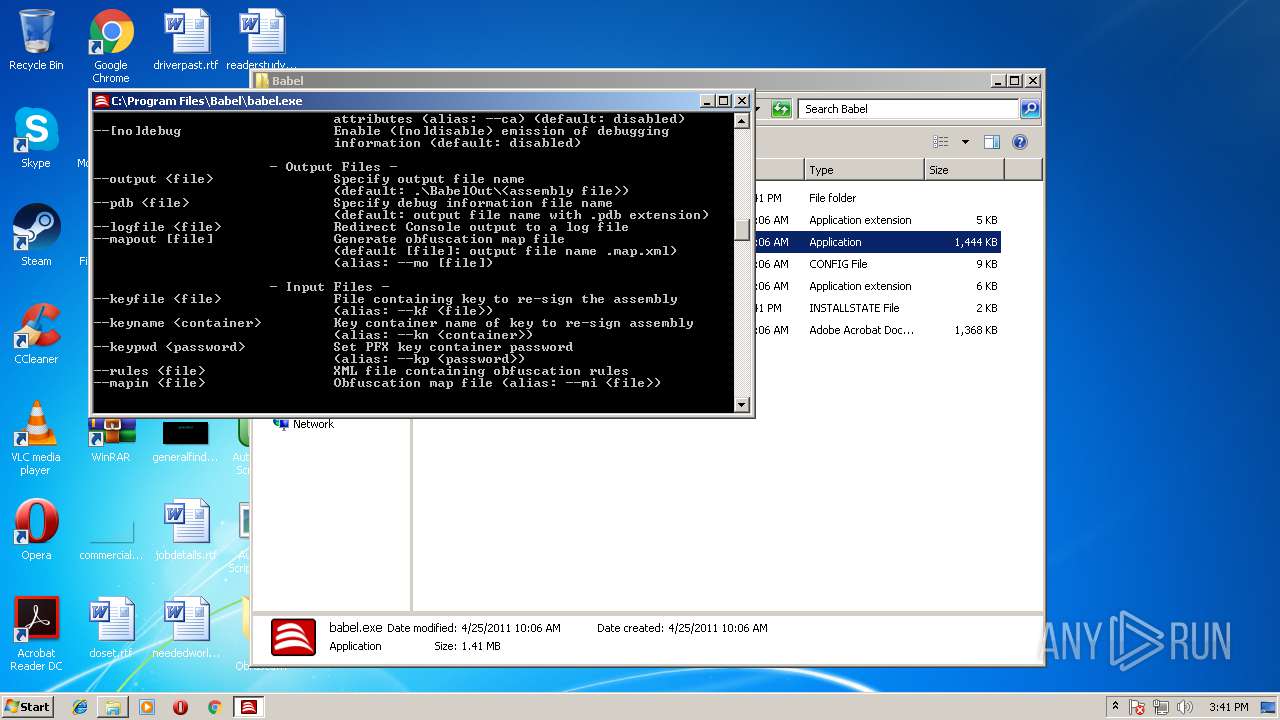This screenshot has width=1280, height=720.
Task: Select the jobdetails.rtf desktop file
Action: (186, 530)
